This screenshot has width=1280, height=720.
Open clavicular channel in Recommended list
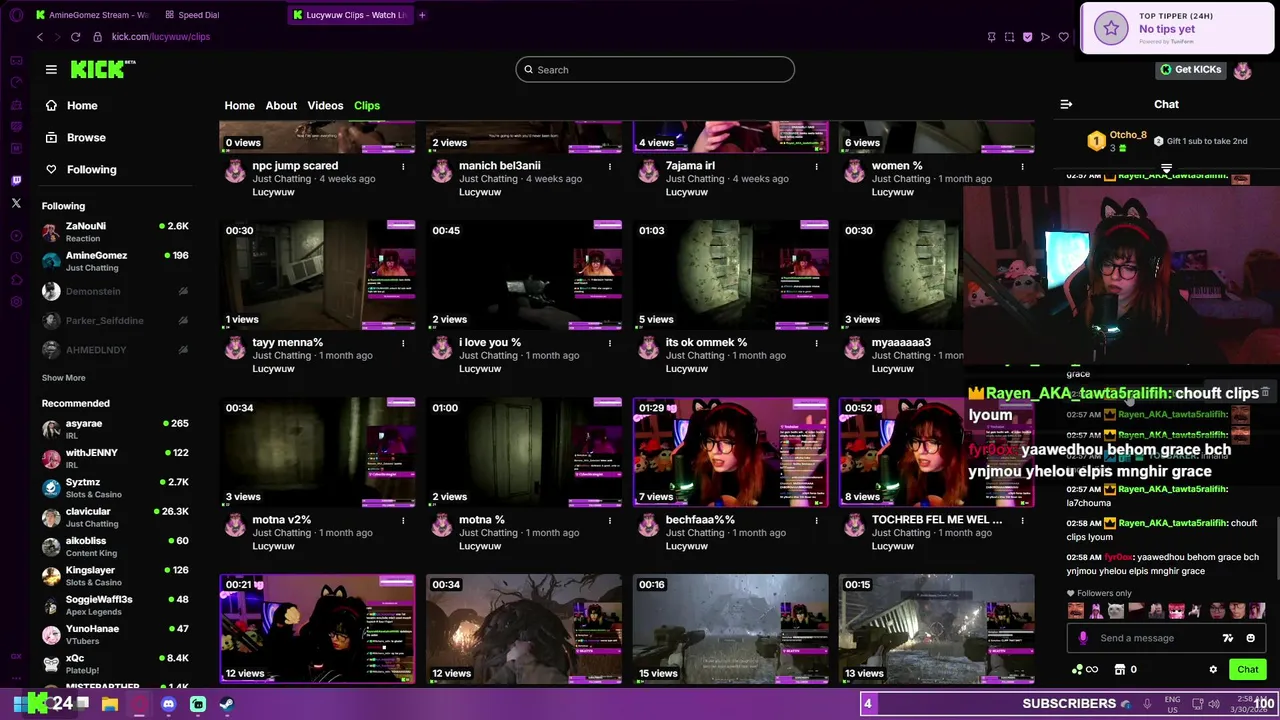coord(115,517)
